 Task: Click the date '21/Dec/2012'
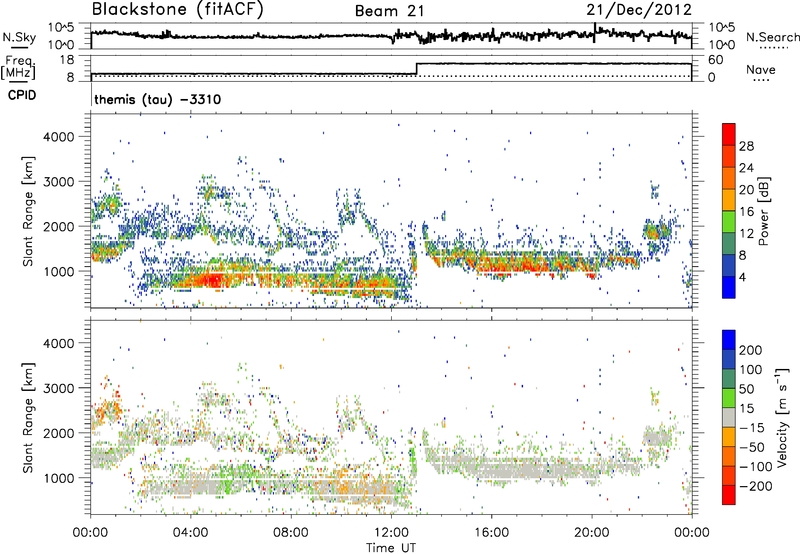639,10
